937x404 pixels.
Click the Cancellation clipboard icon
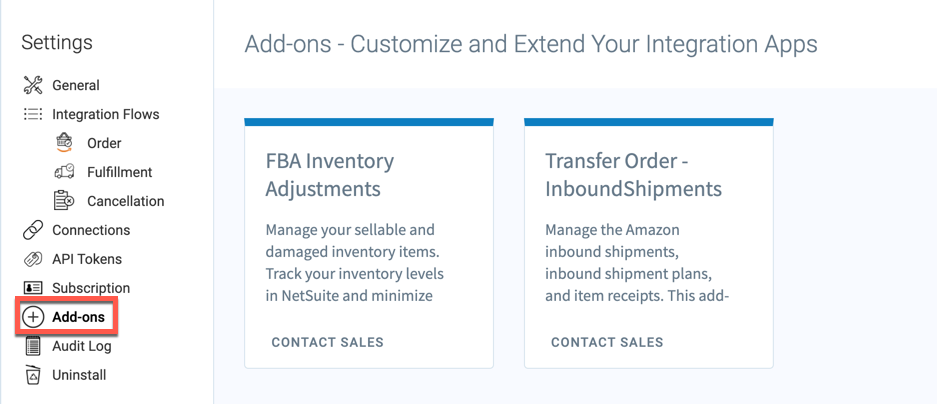coord(64,201)
